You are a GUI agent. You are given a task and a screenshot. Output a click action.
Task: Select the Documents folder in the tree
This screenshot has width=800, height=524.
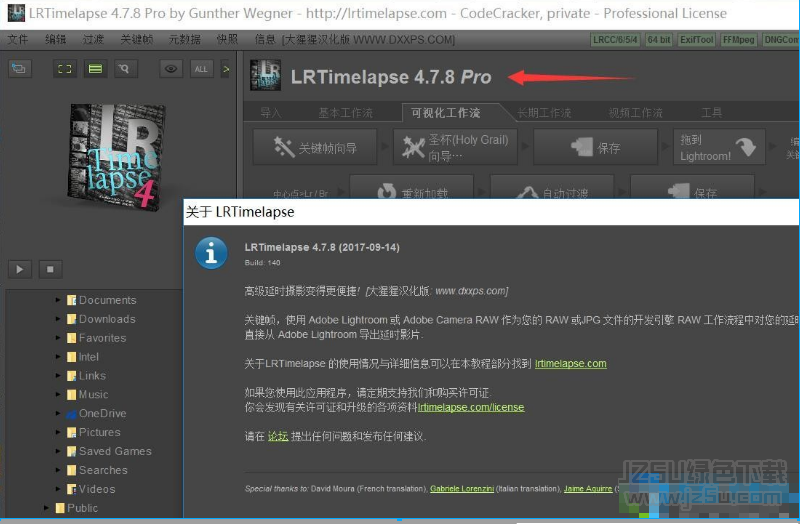point(102,300)
